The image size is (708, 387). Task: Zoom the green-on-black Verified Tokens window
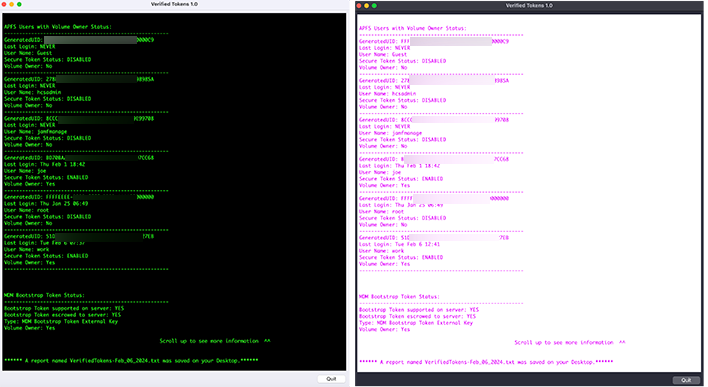pyautogui.click(x=19, y=4)
